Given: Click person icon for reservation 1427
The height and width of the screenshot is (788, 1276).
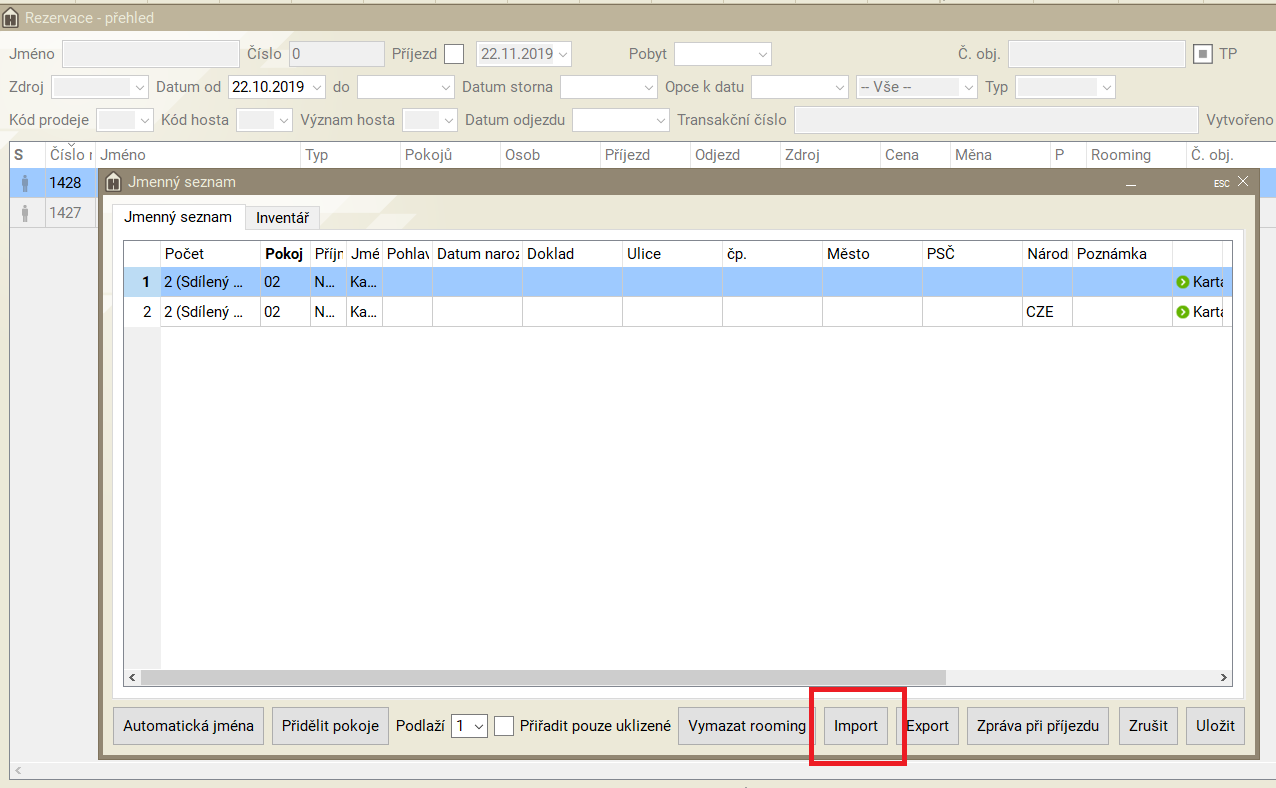Looking at the screenshot, I should click(x=26, y=213).
